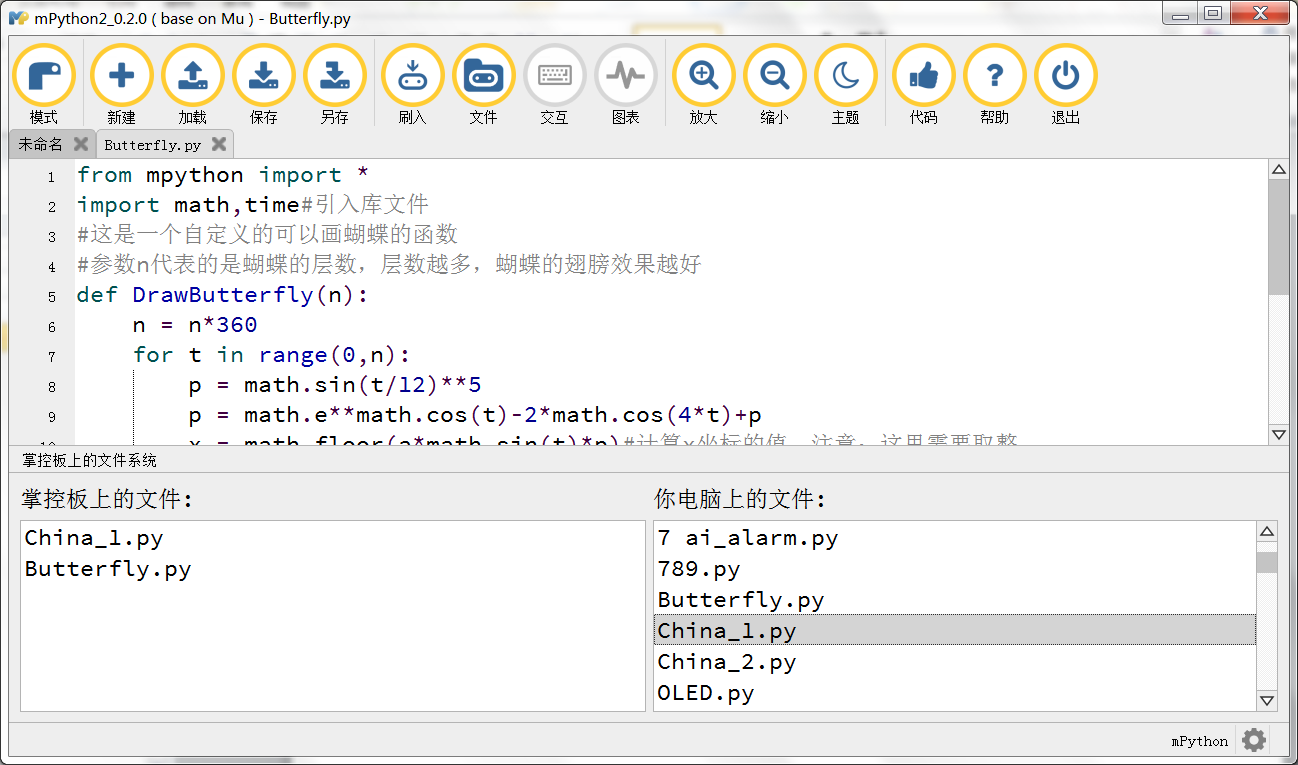Open the 交互 (REPL) keyboard icon

[x=554, y=76]
